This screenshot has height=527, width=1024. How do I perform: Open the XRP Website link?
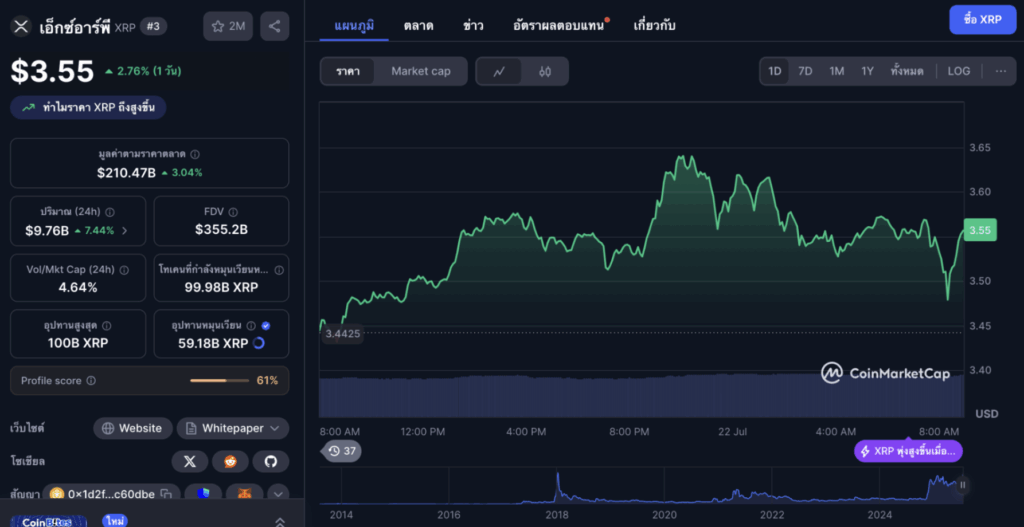point(132,428)
